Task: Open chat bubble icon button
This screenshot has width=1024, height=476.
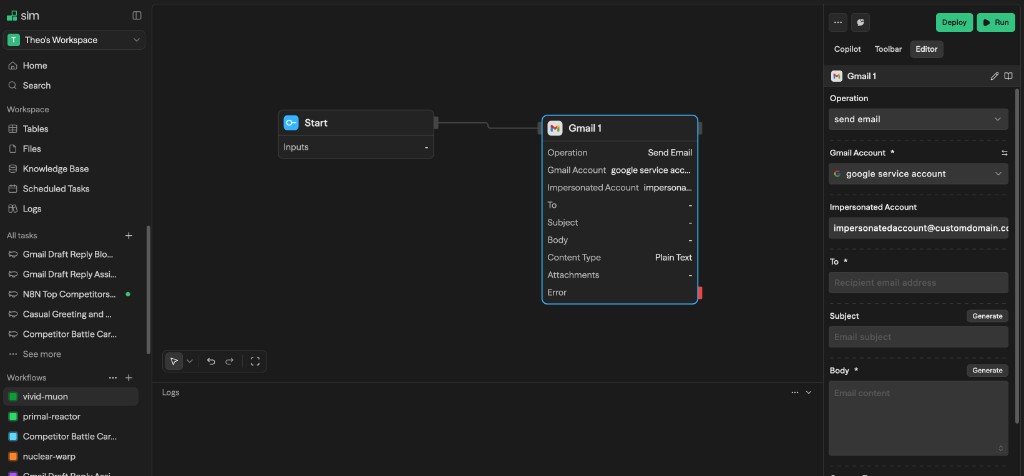Action: 861,22
